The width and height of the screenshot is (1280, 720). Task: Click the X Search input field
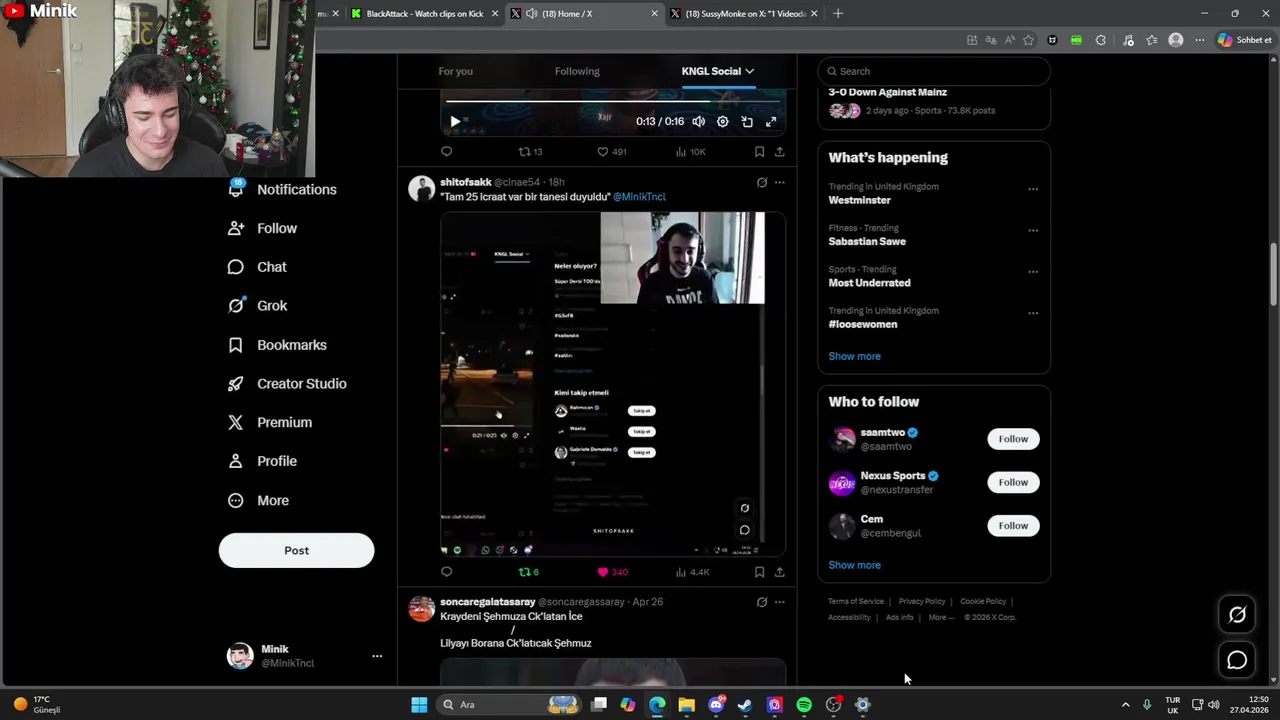[x=934, y=71]
